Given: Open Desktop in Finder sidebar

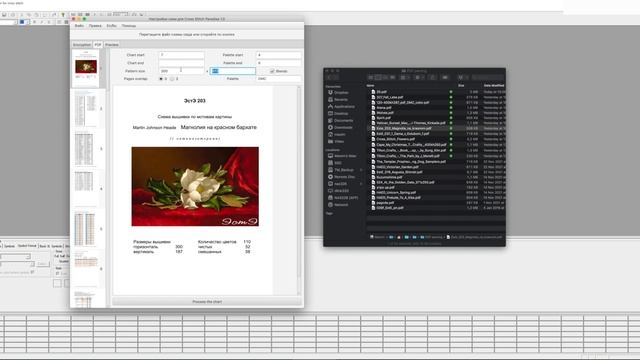Looking at the screenshot, I should click(x=341, y=113).
